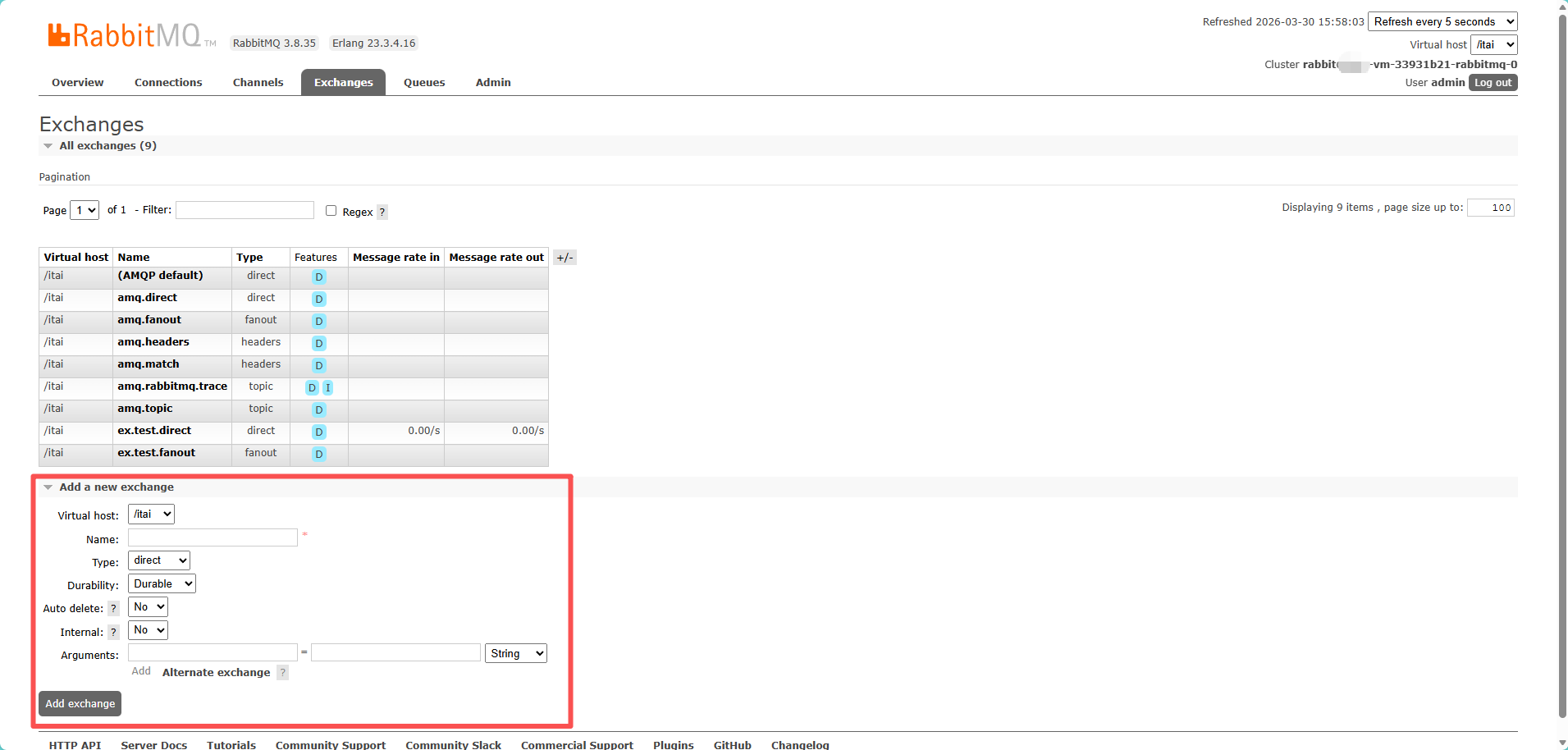The image size is (1568, 750).
Task: Collapse the All exchanges section
Action: coord(48,146)
